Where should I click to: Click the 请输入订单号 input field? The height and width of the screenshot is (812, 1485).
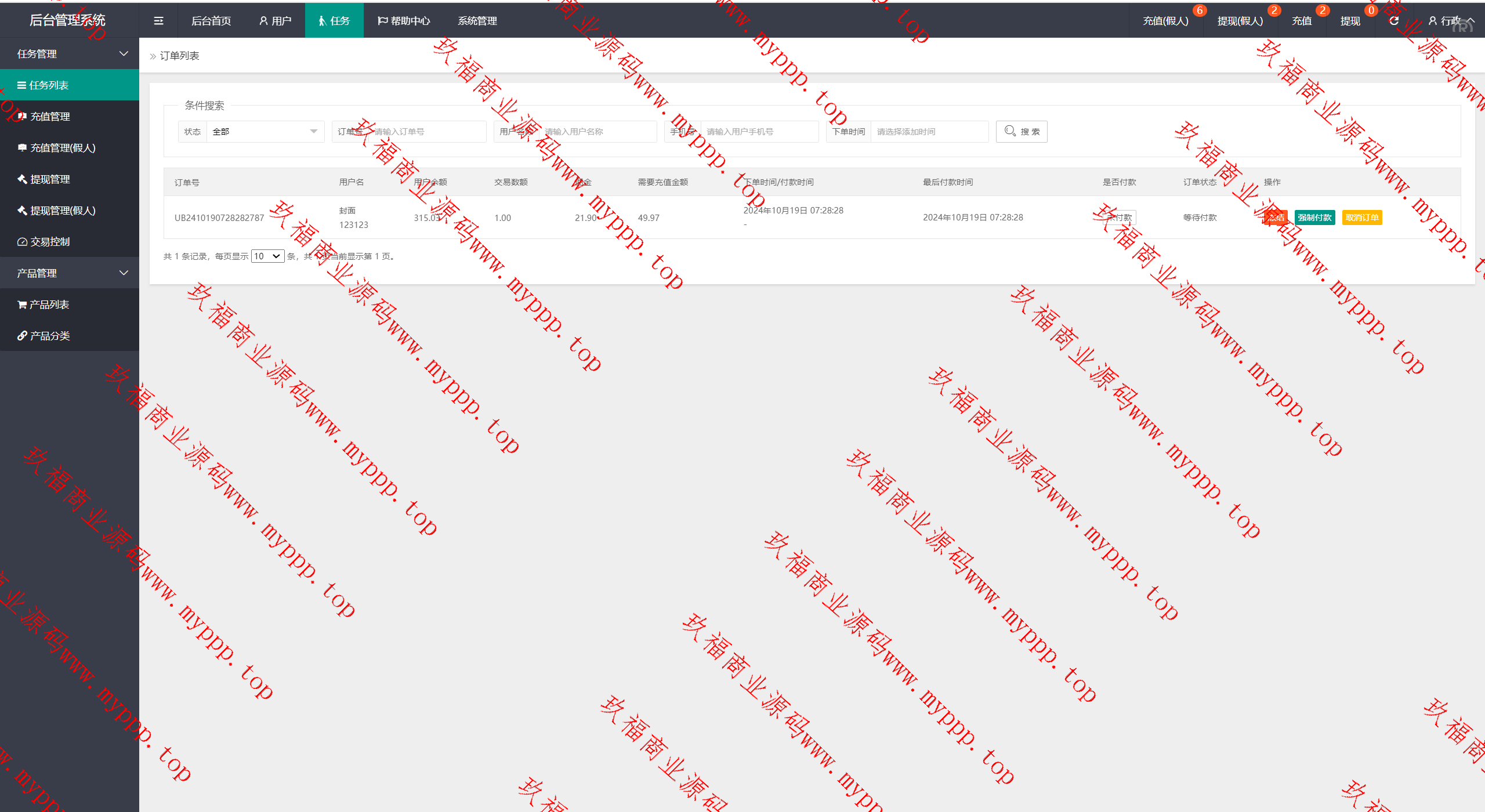tap(427, 132)
